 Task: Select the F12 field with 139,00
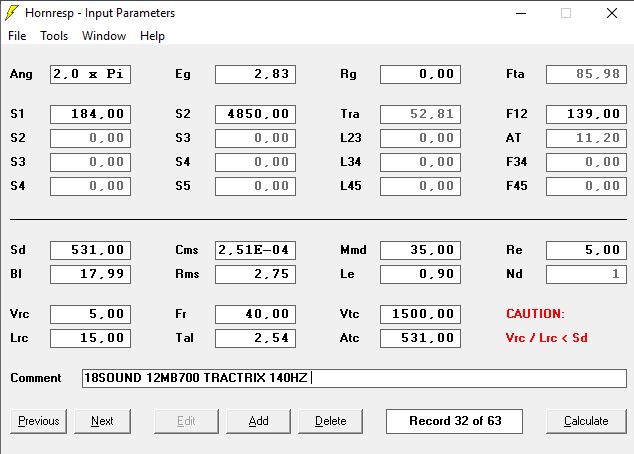tap(586, 114)
